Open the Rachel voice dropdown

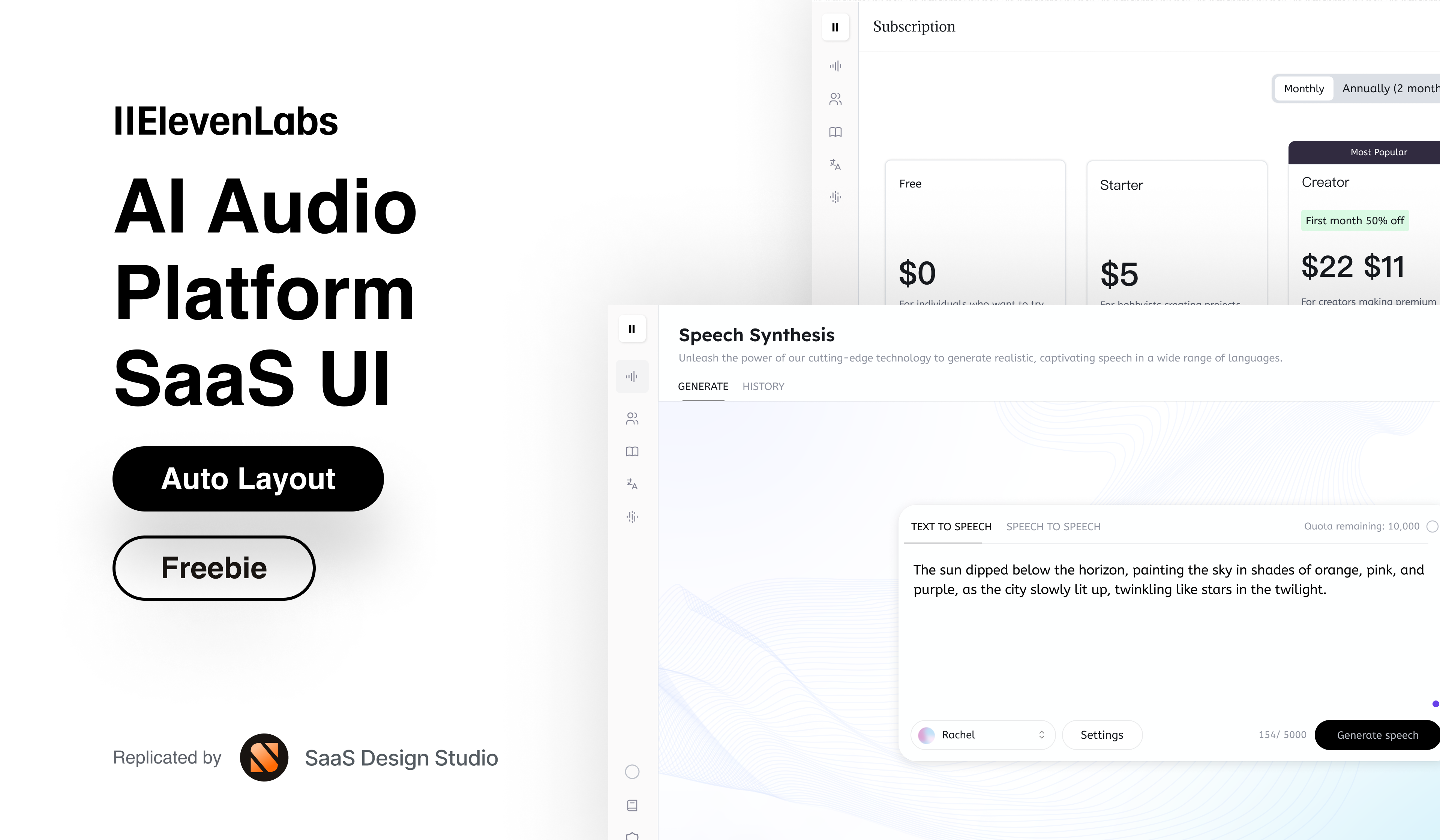coord(982,735)
